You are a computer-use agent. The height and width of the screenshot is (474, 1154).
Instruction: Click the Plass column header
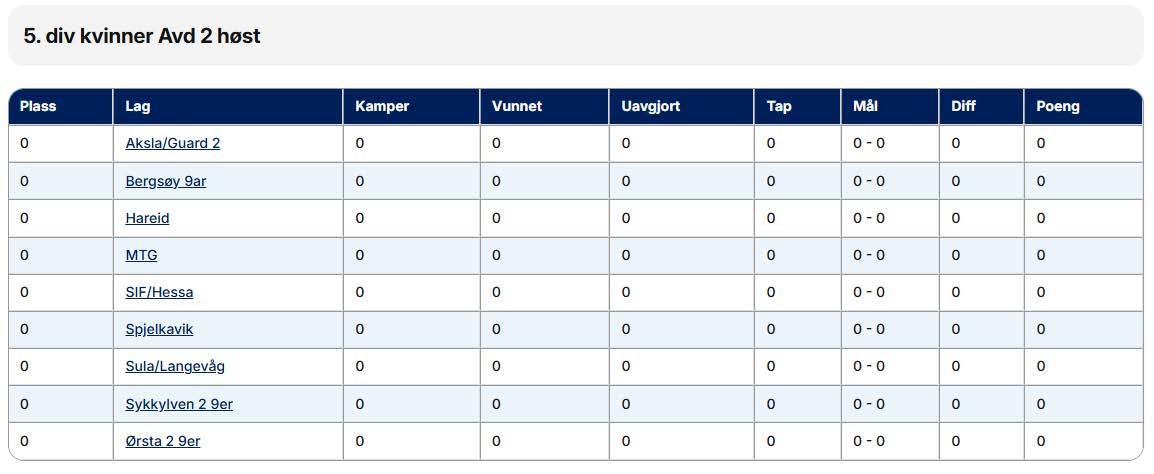pos(38,106)
